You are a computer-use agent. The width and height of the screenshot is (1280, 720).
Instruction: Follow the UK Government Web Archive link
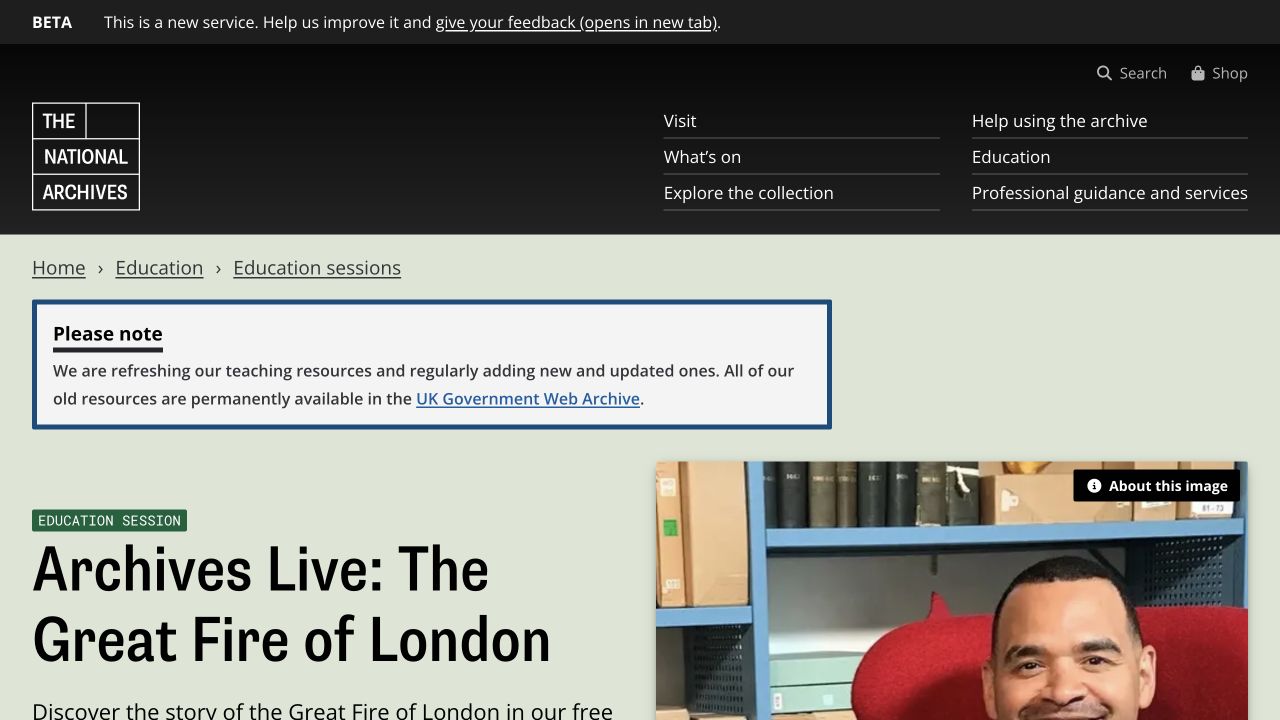tap(528, 398)
